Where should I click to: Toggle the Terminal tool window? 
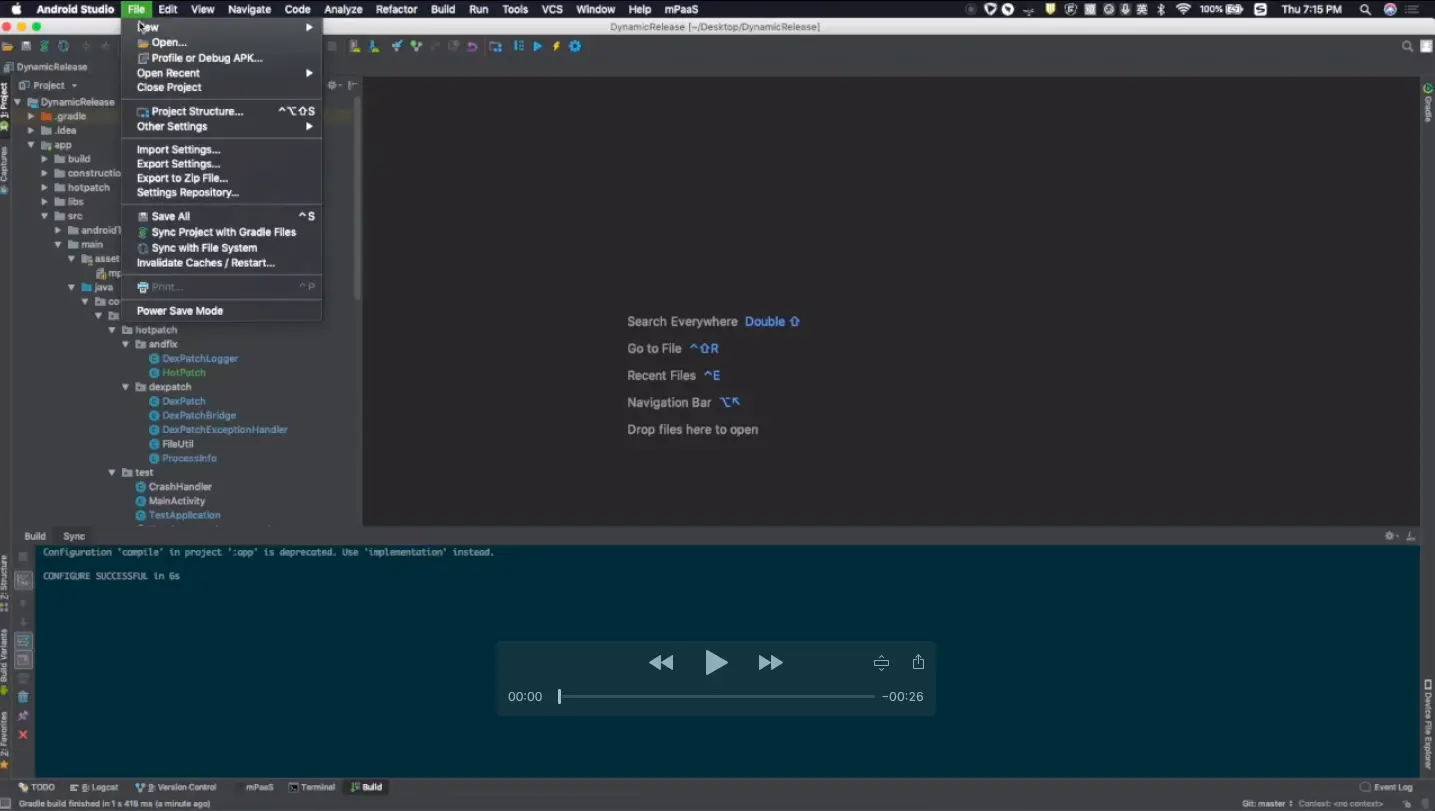point(311,786)
